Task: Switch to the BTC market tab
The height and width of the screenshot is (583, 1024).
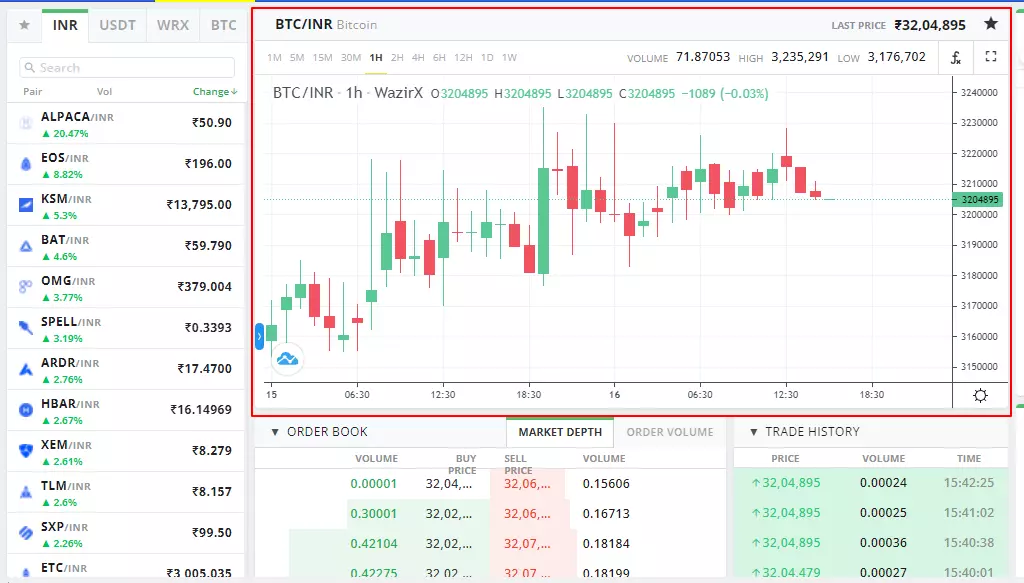Action: 223,25
